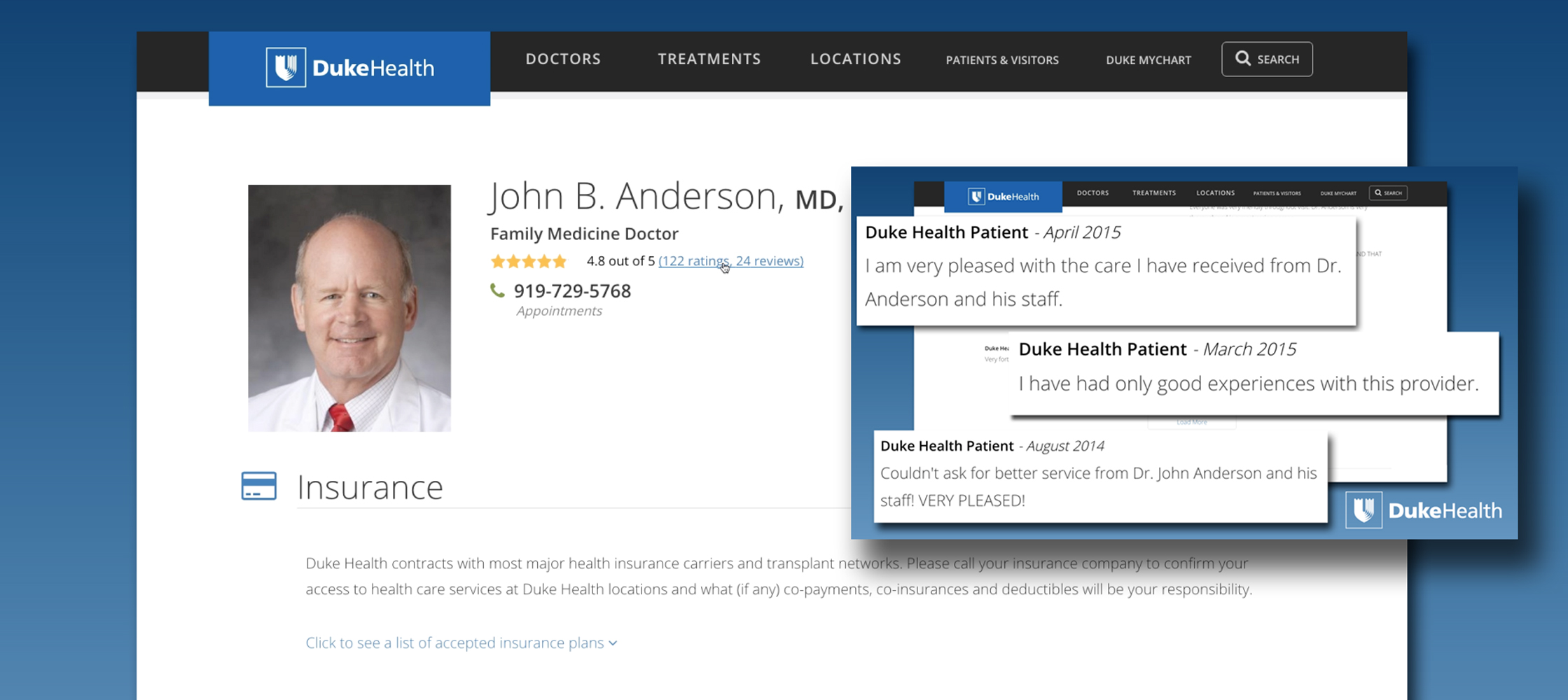Screen dimensions: 1568x700
Task: Open DUKE MYCHART link in main header
Action: click(x=1149, y=60)
